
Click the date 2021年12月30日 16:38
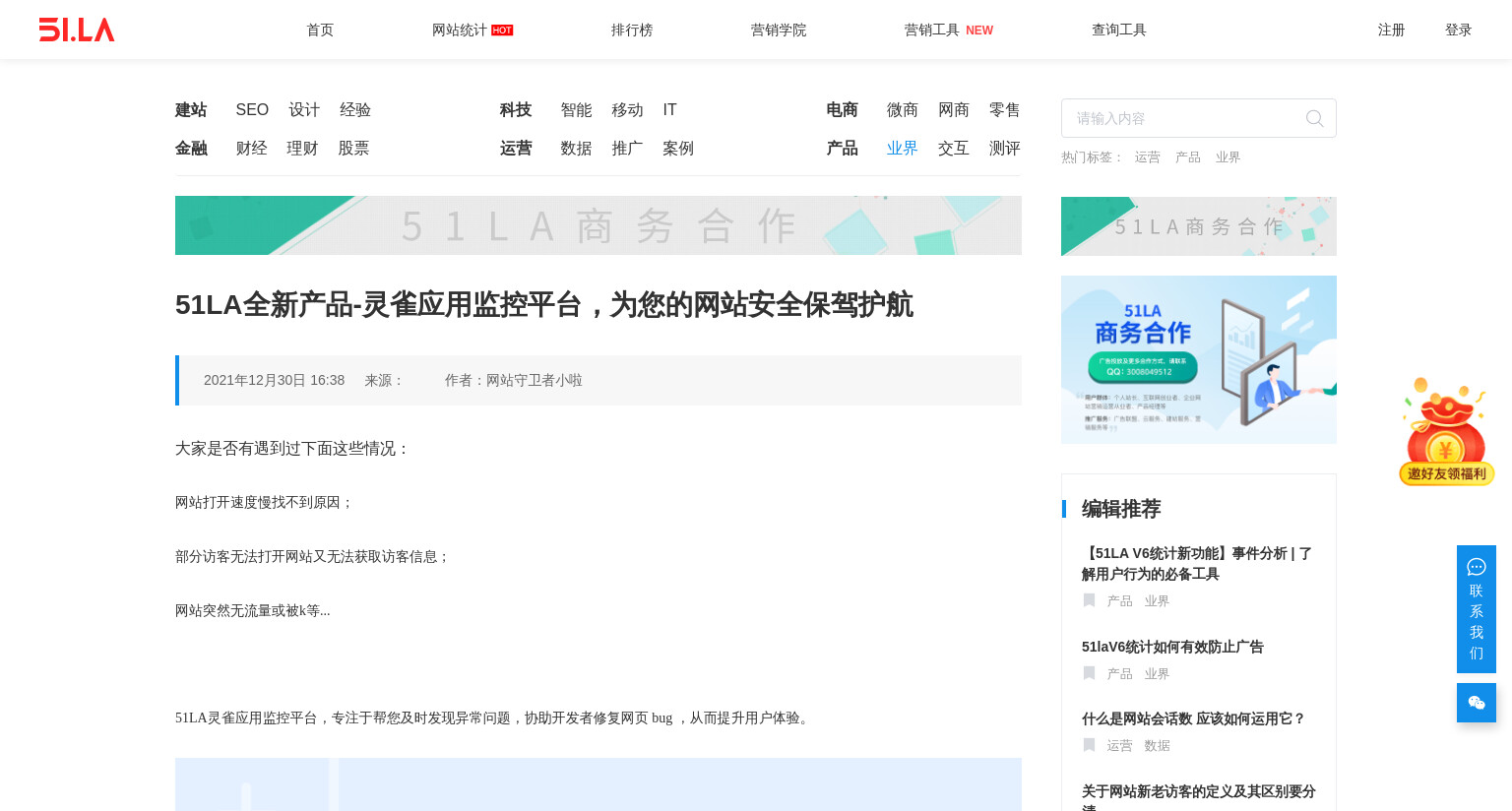point(274,380)
